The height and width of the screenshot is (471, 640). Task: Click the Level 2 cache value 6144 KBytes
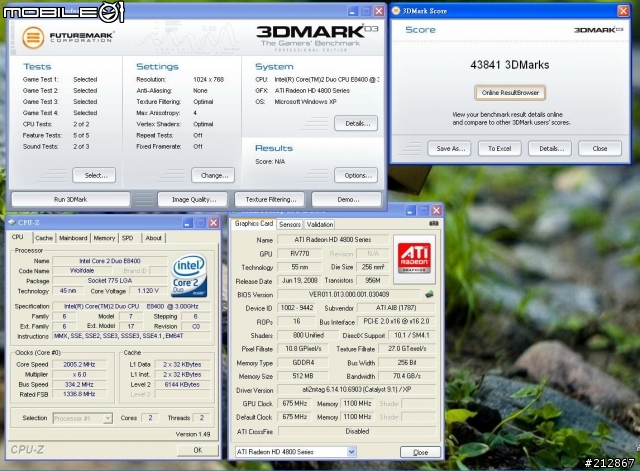point(182,384)
